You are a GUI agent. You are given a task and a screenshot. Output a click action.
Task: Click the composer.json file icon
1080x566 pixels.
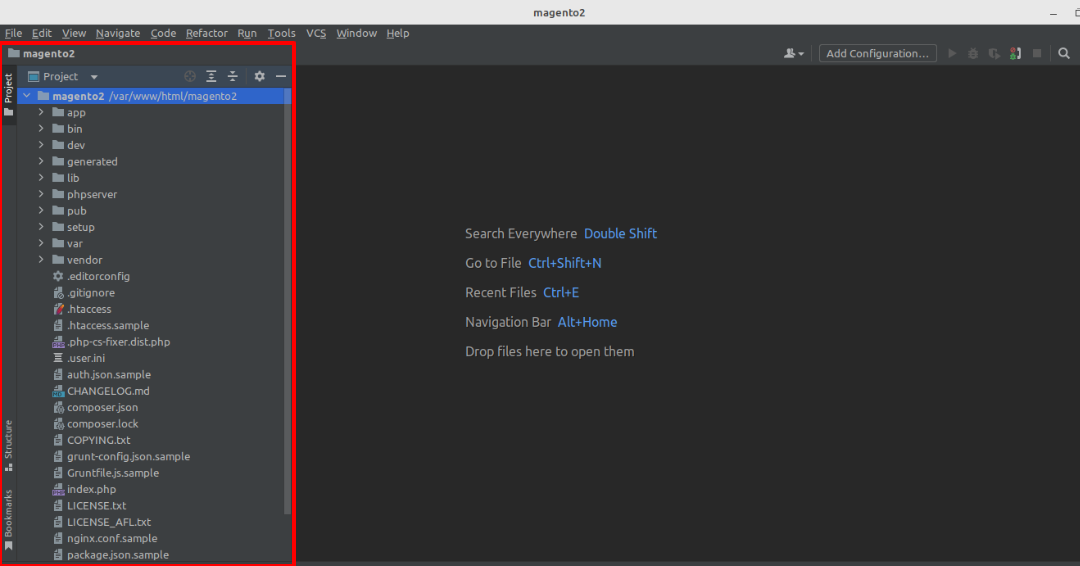(59, 408)
